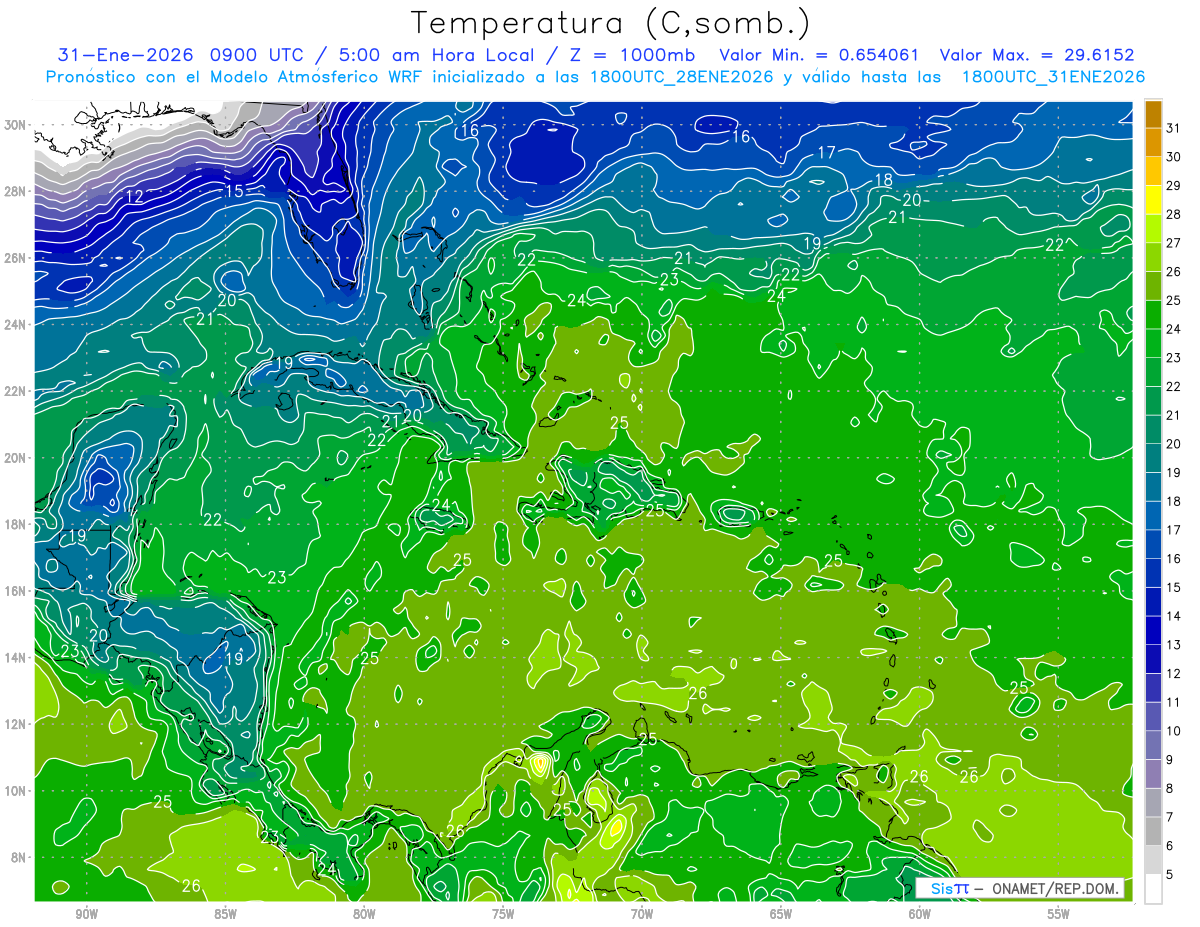This screenshot has height=927, width=1200.
Task: Click the '16N' latitude axis label
Action: [x=17, y=591]
